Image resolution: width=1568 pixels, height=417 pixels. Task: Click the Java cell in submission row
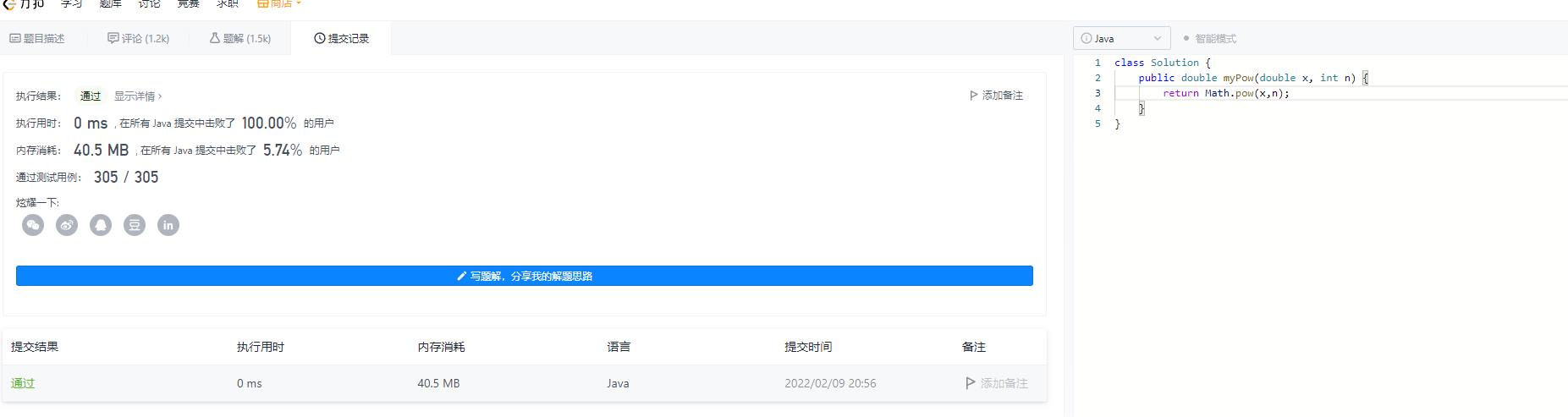click(618, 383)
